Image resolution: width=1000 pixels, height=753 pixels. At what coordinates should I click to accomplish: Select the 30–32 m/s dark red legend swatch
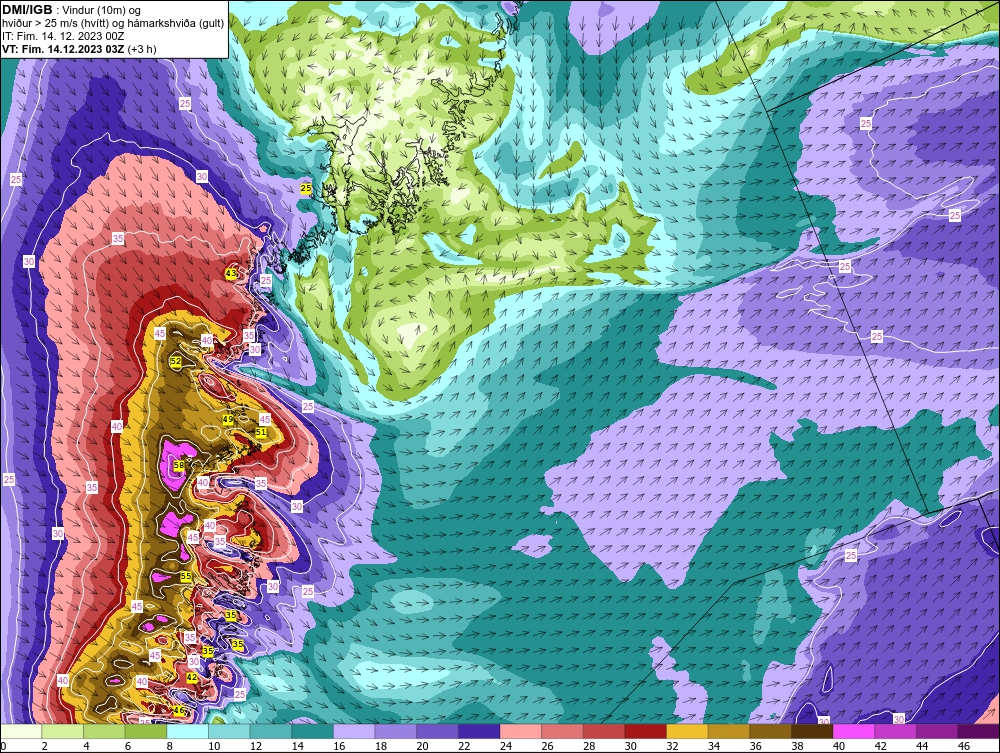pyautogui.click(x=646, y=731)
